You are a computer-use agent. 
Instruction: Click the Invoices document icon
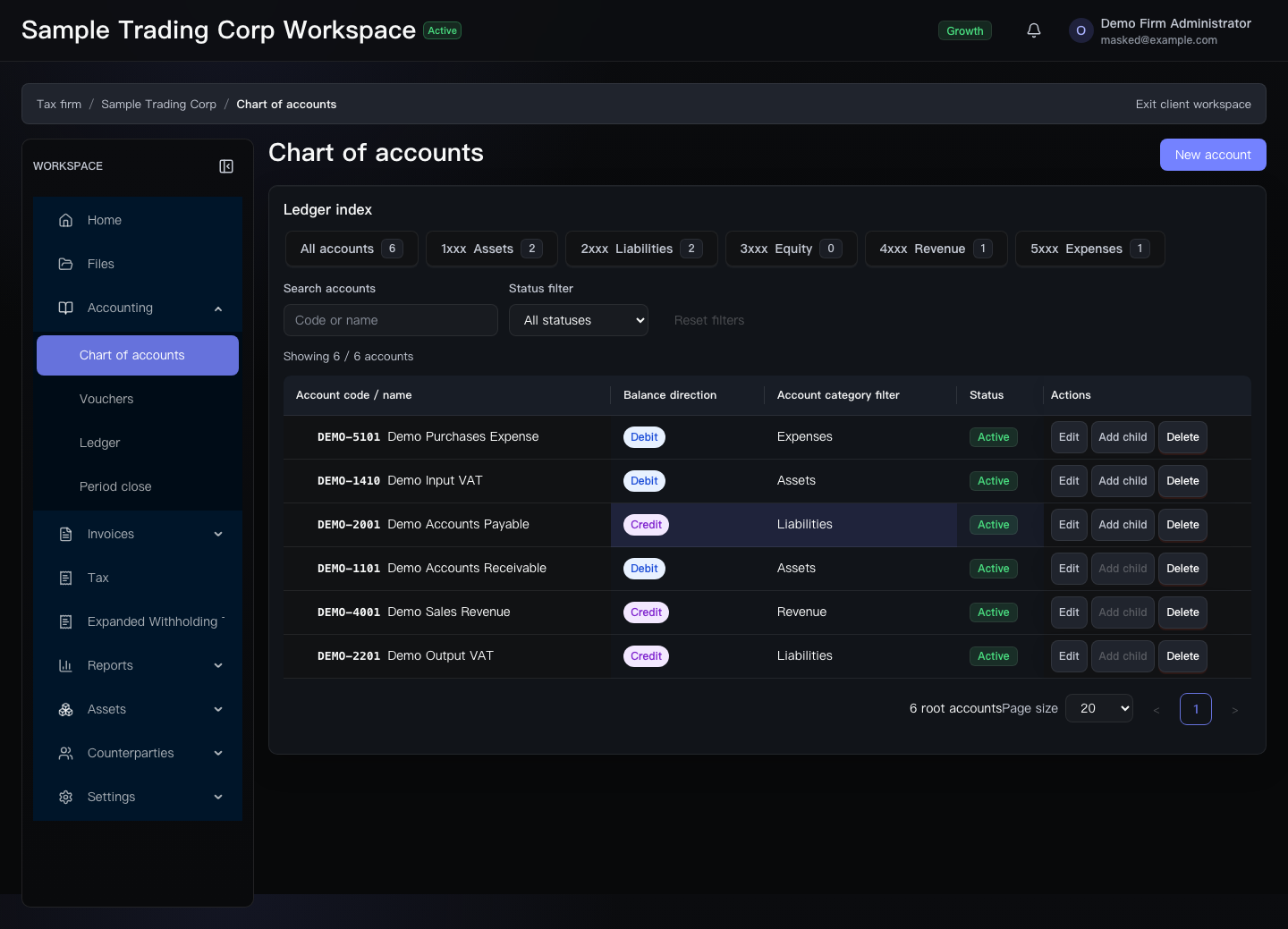click(x=65, y=534)
